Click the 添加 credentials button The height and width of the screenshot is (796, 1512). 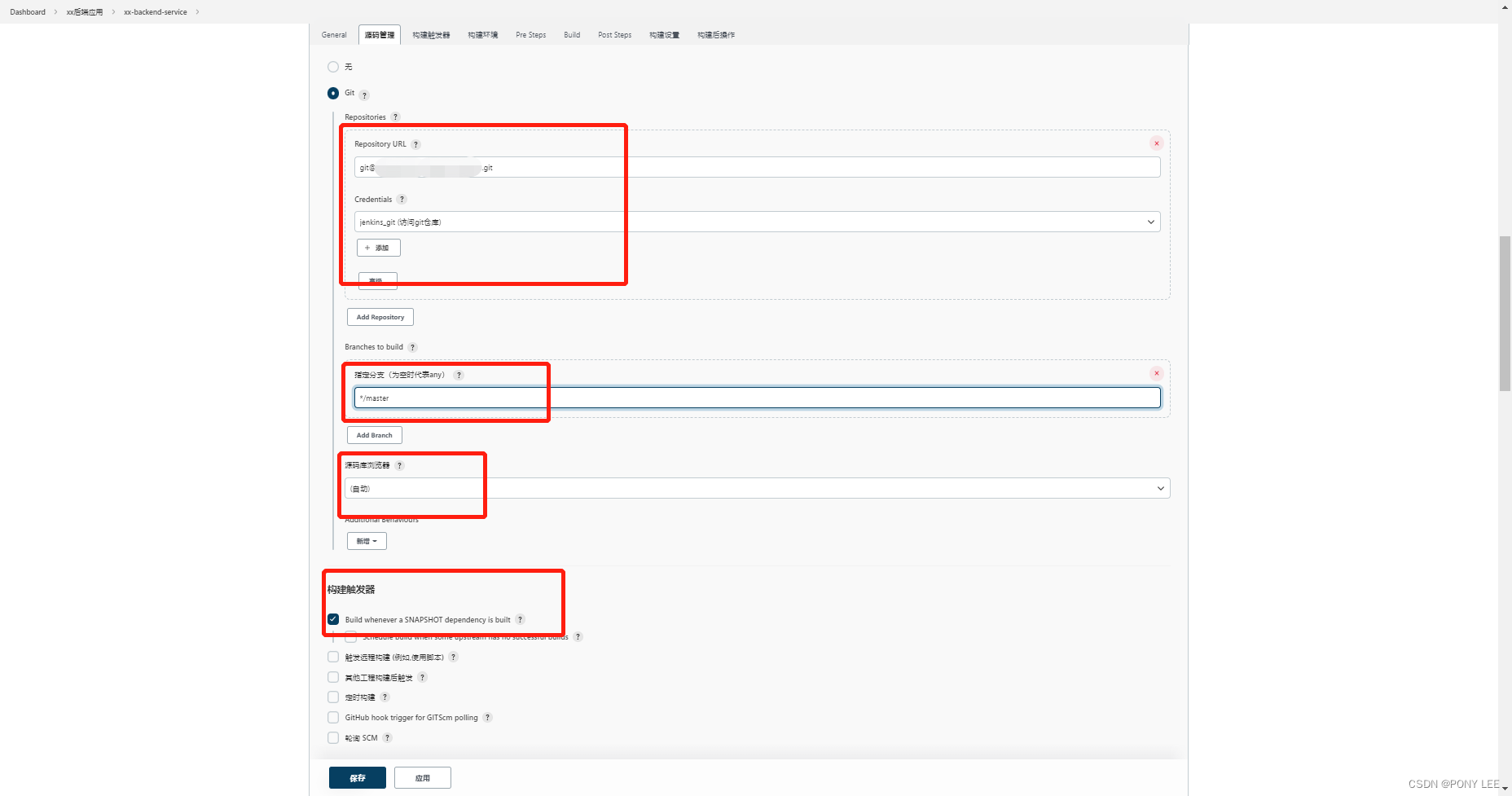pyautogui.click(x=379, y=248)
